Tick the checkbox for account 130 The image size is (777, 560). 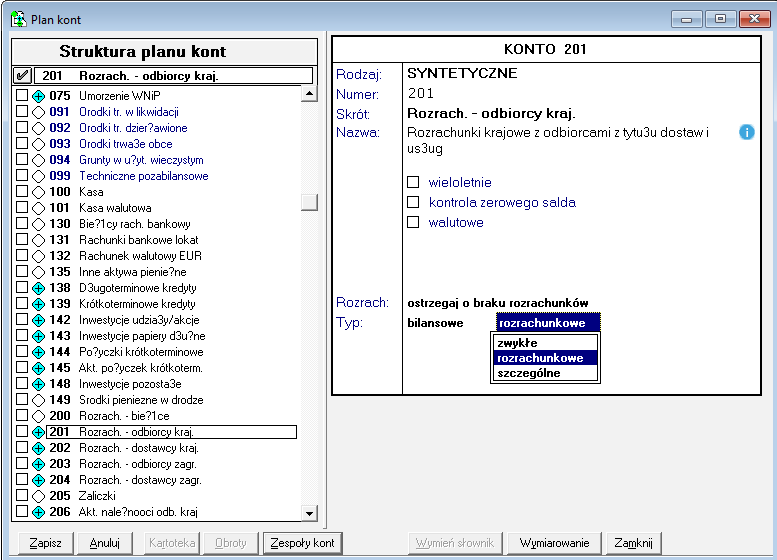(22, 224)
